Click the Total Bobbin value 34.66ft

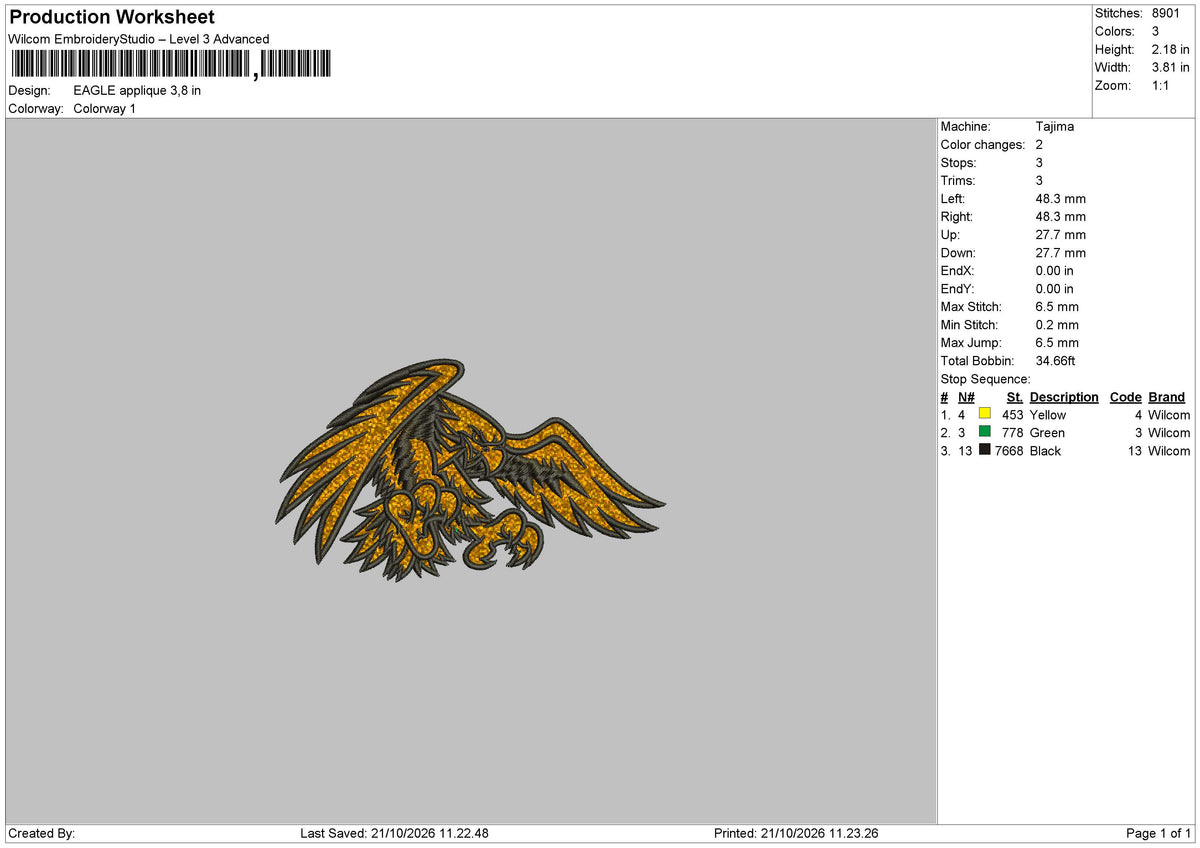(1056, 360)
